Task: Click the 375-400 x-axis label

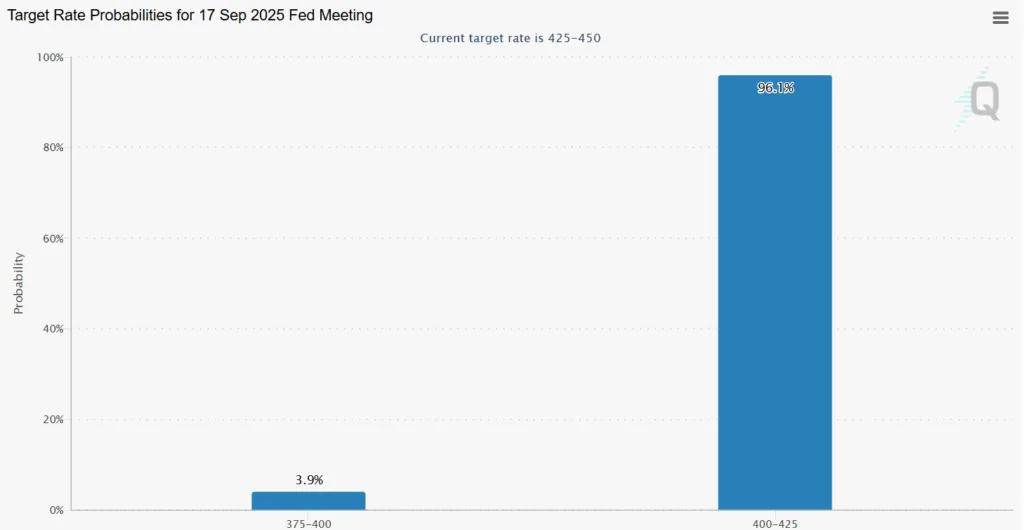Action: click(x=309, y=522)
